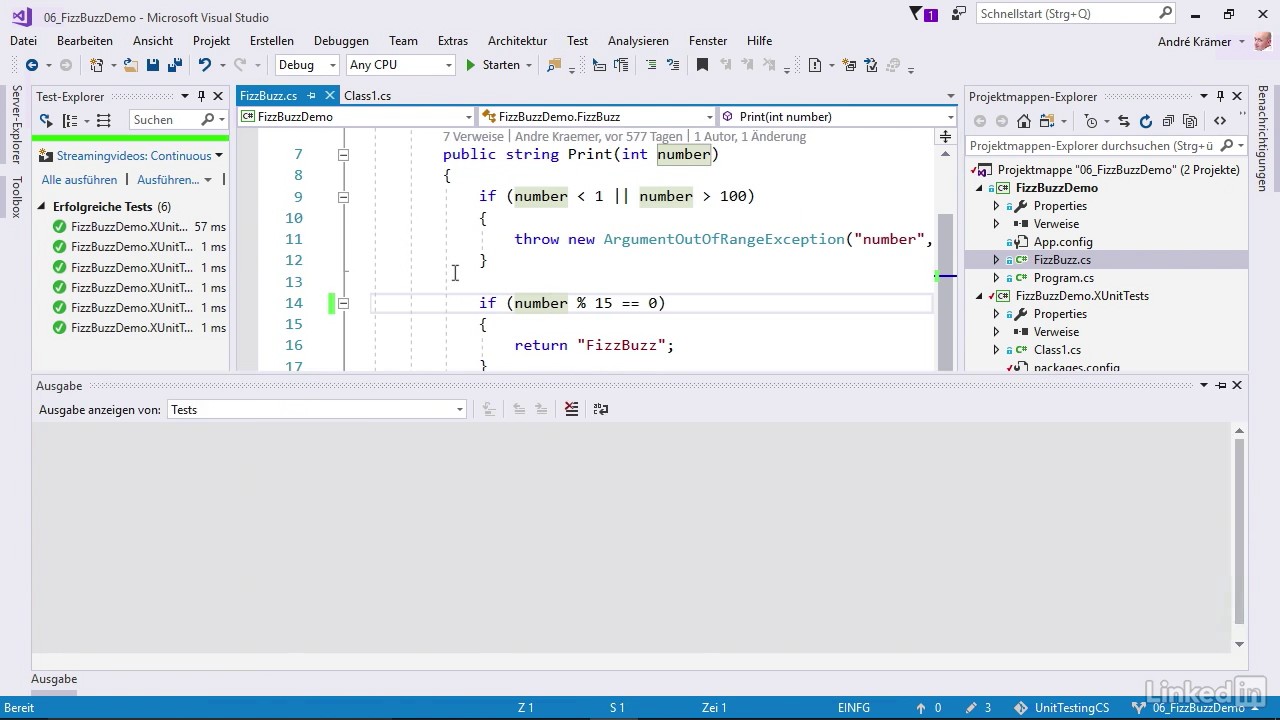1280x720 pixels.
Task: Open the Datei menu
Action: (x=23, y=41)
